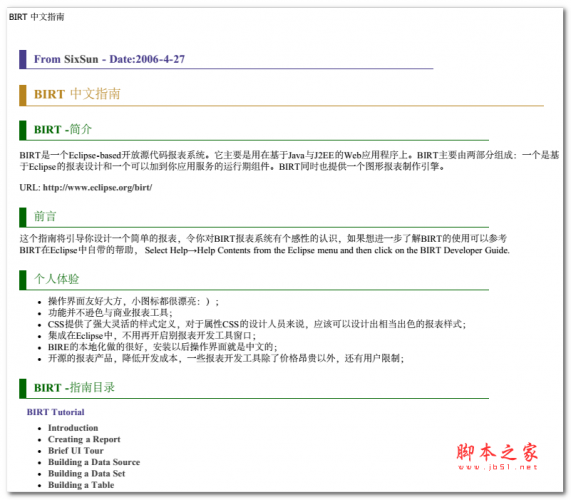
Task: Select the 个人体验 section heading
Action: tap(56, 279)
